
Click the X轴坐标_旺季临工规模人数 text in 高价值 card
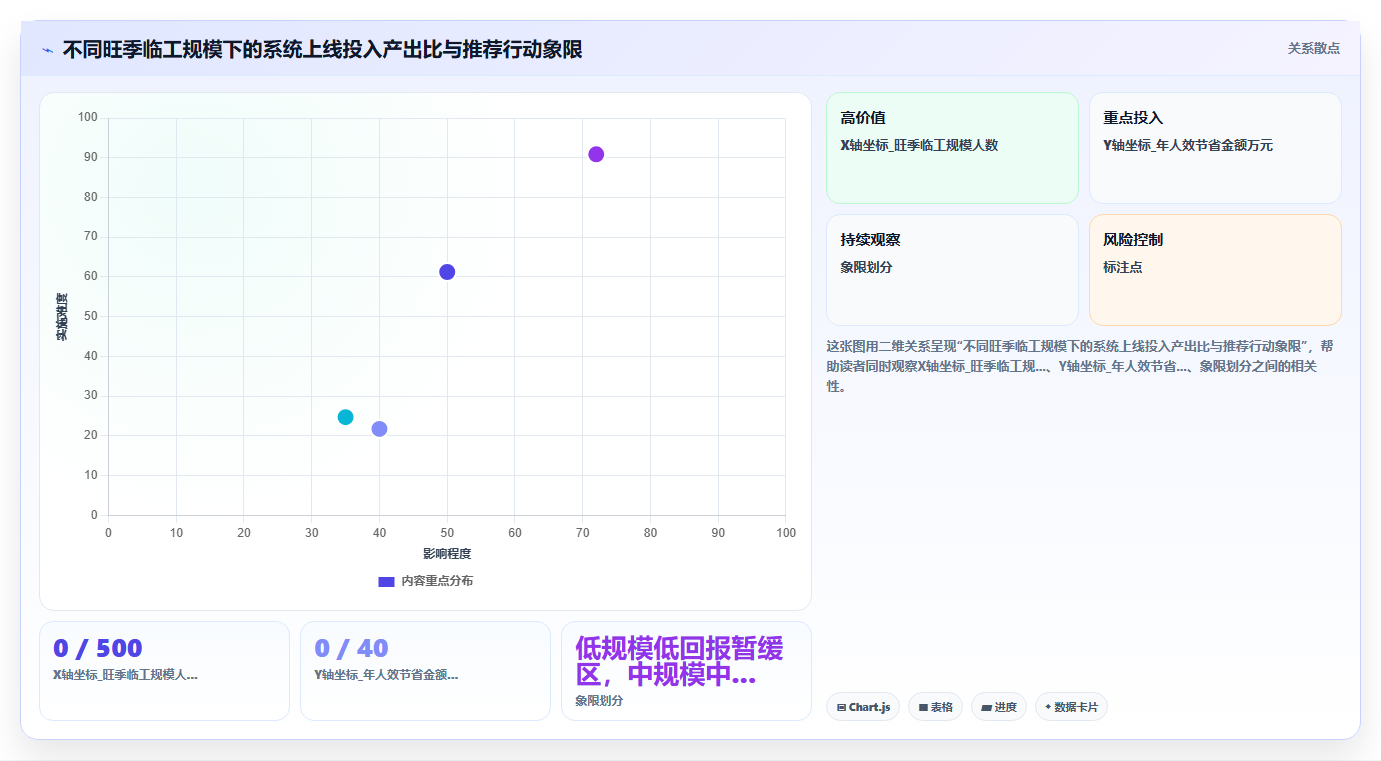click(x=919, y=146)
